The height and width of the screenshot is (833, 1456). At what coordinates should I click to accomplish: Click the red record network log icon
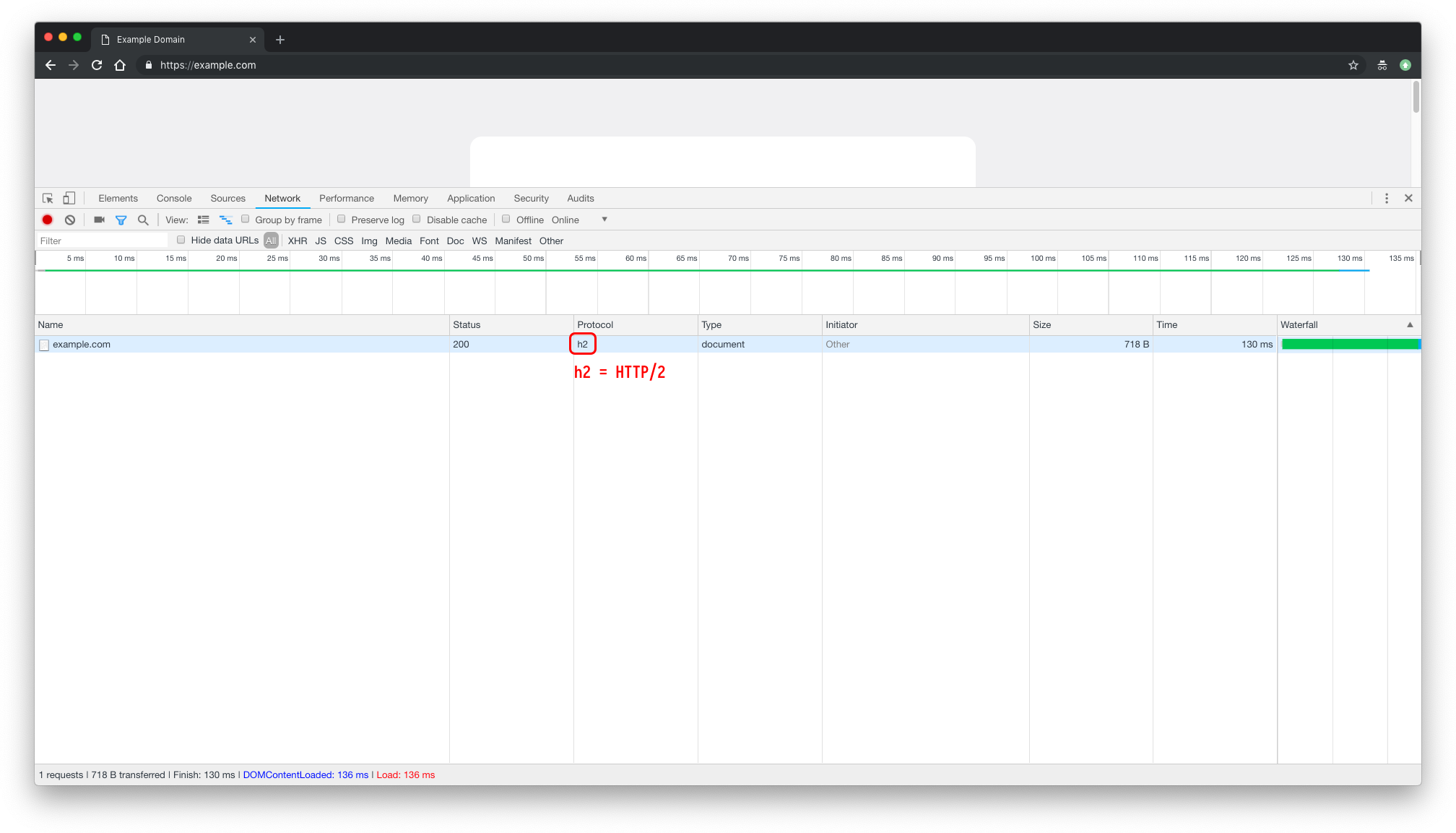pyautogui.click(x=48, y=220)
